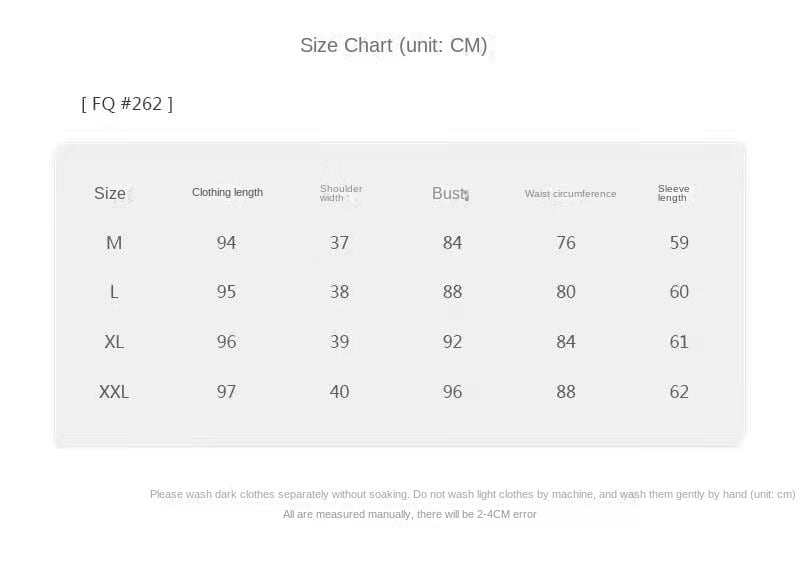Click the XXL size row label
800x563 pixels.
(x=114, y=392)
